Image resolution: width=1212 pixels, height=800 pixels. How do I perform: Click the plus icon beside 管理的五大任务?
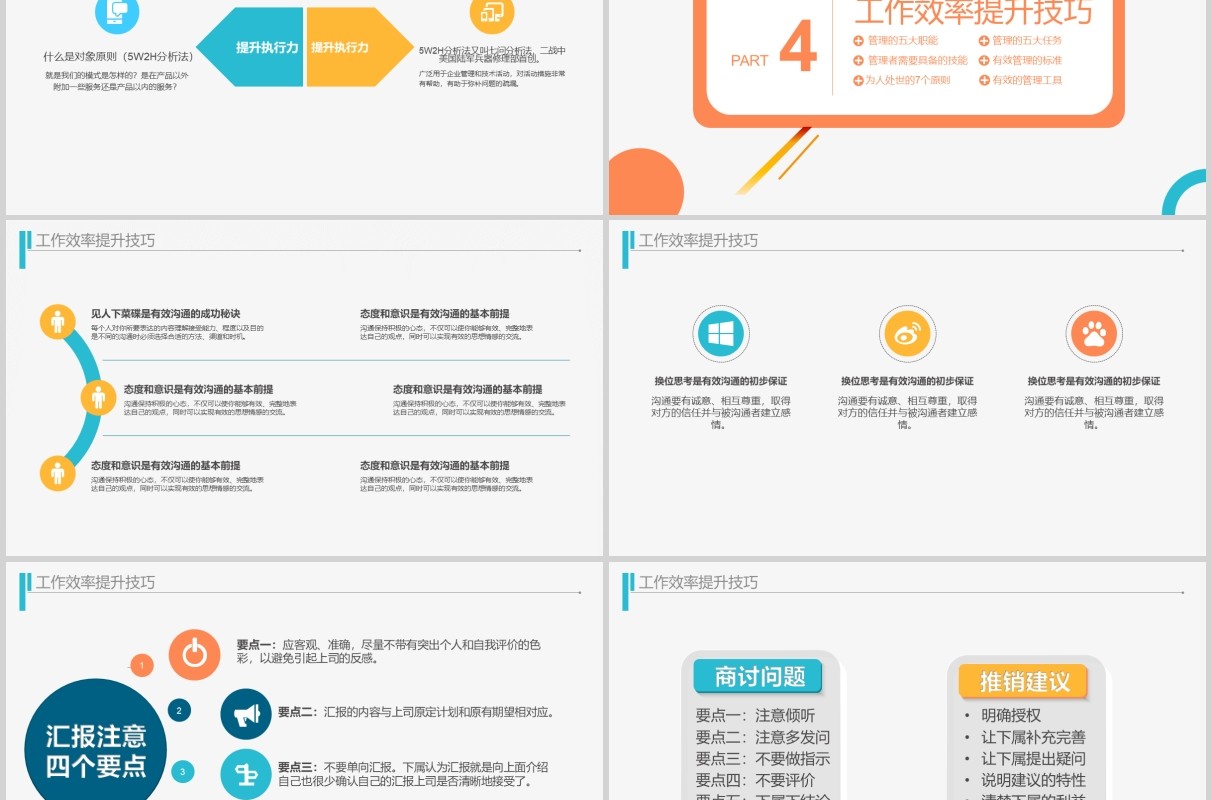pos(983,41)
